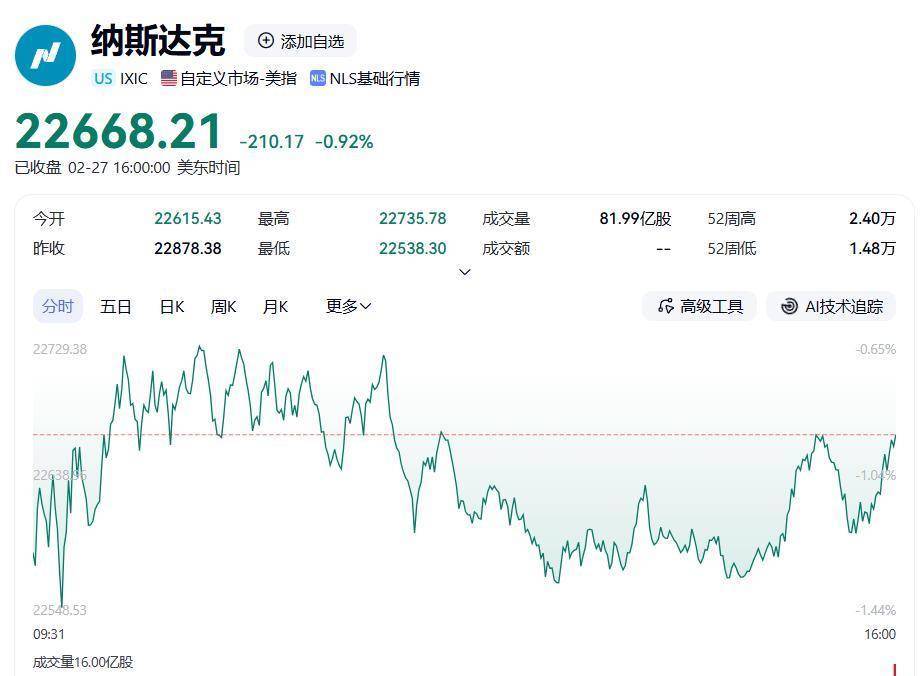Click the current price 22668.21
Screen dimensions: 921x676
point(119,132)
